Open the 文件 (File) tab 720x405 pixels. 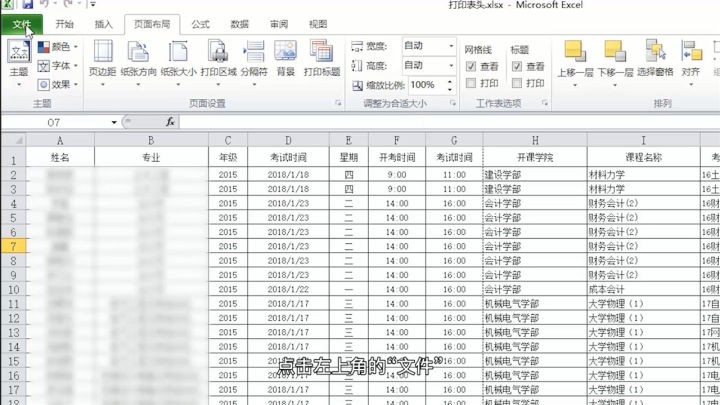22,24
